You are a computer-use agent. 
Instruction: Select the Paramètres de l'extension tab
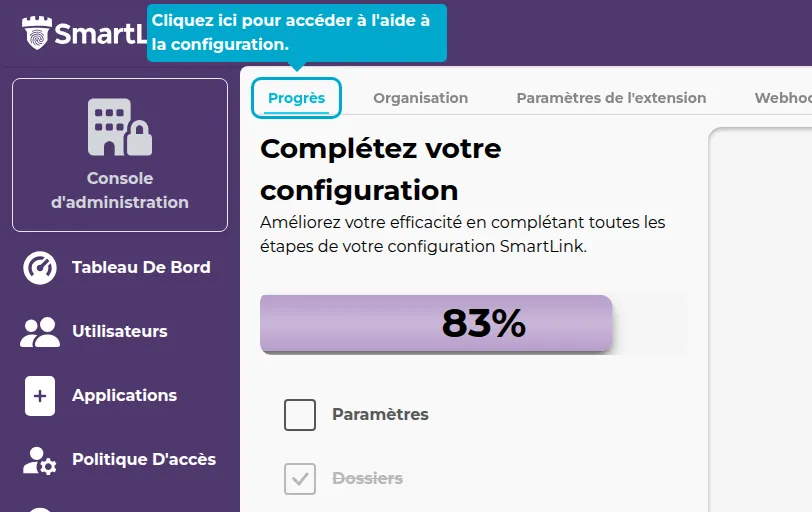(x=611, y=98)
